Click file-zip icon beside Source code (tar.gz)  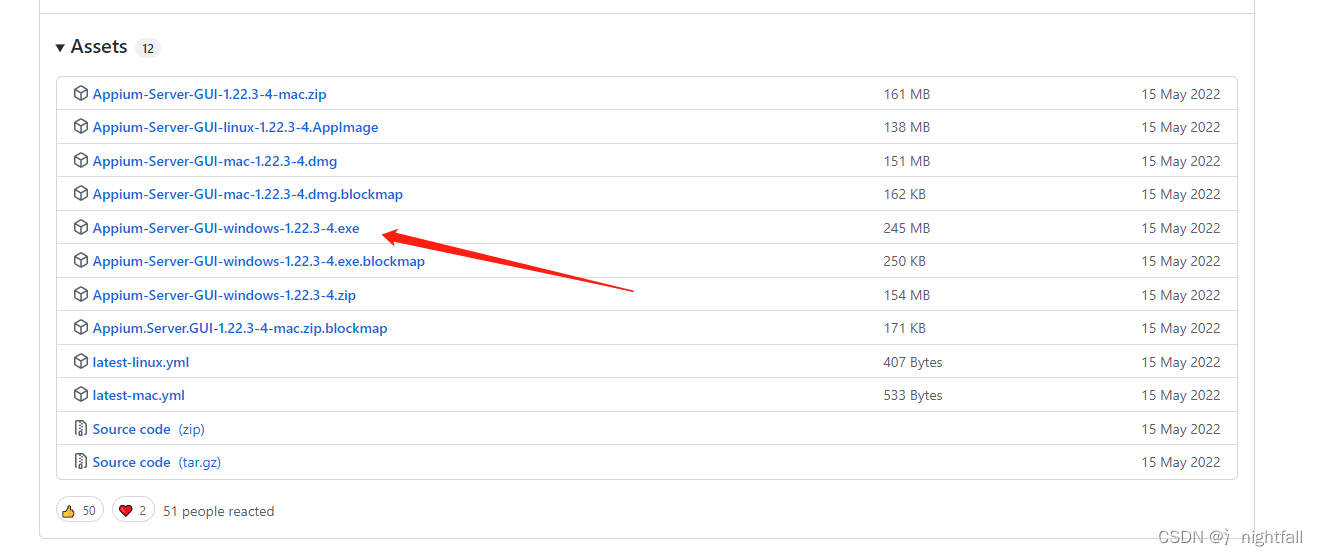click(81, 462)
